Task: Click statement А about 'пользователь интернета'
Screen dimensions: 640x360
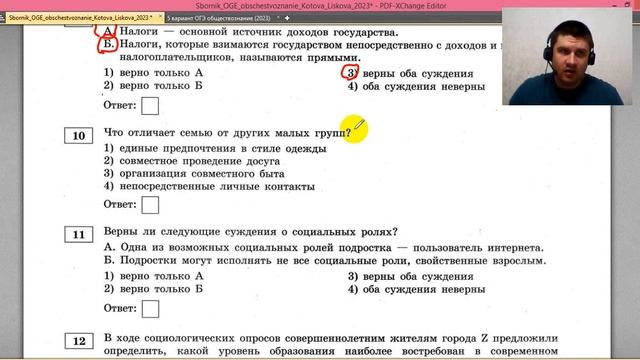Action: pyautogui.click(x=324, y=248)
